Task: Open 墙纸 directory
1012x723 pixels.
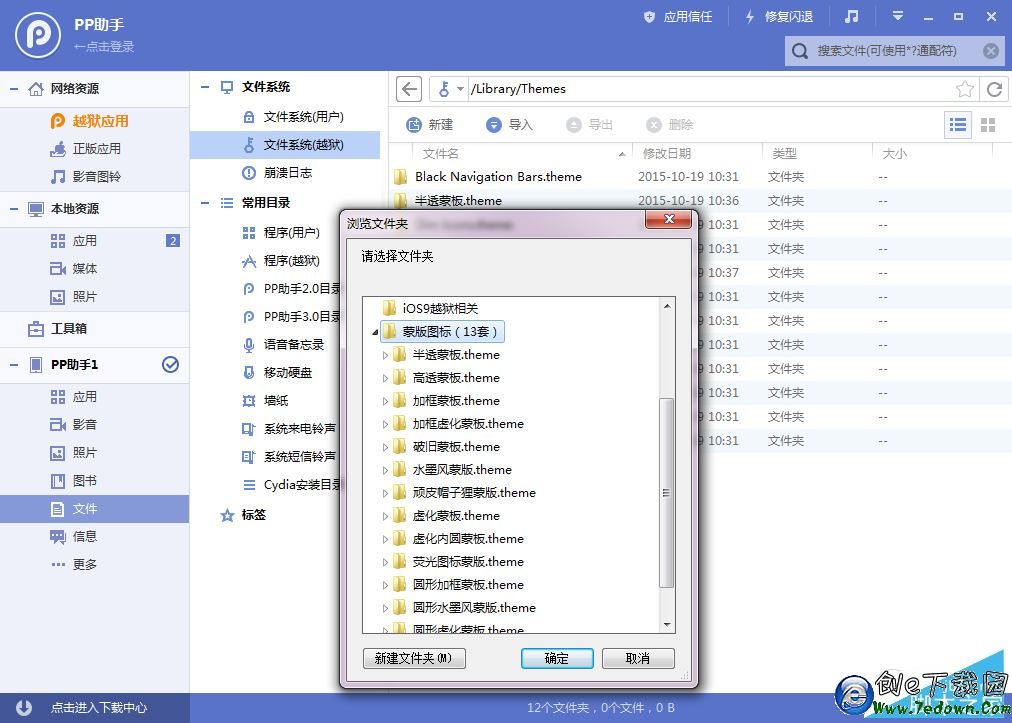Action: click(x=265, y=400)
